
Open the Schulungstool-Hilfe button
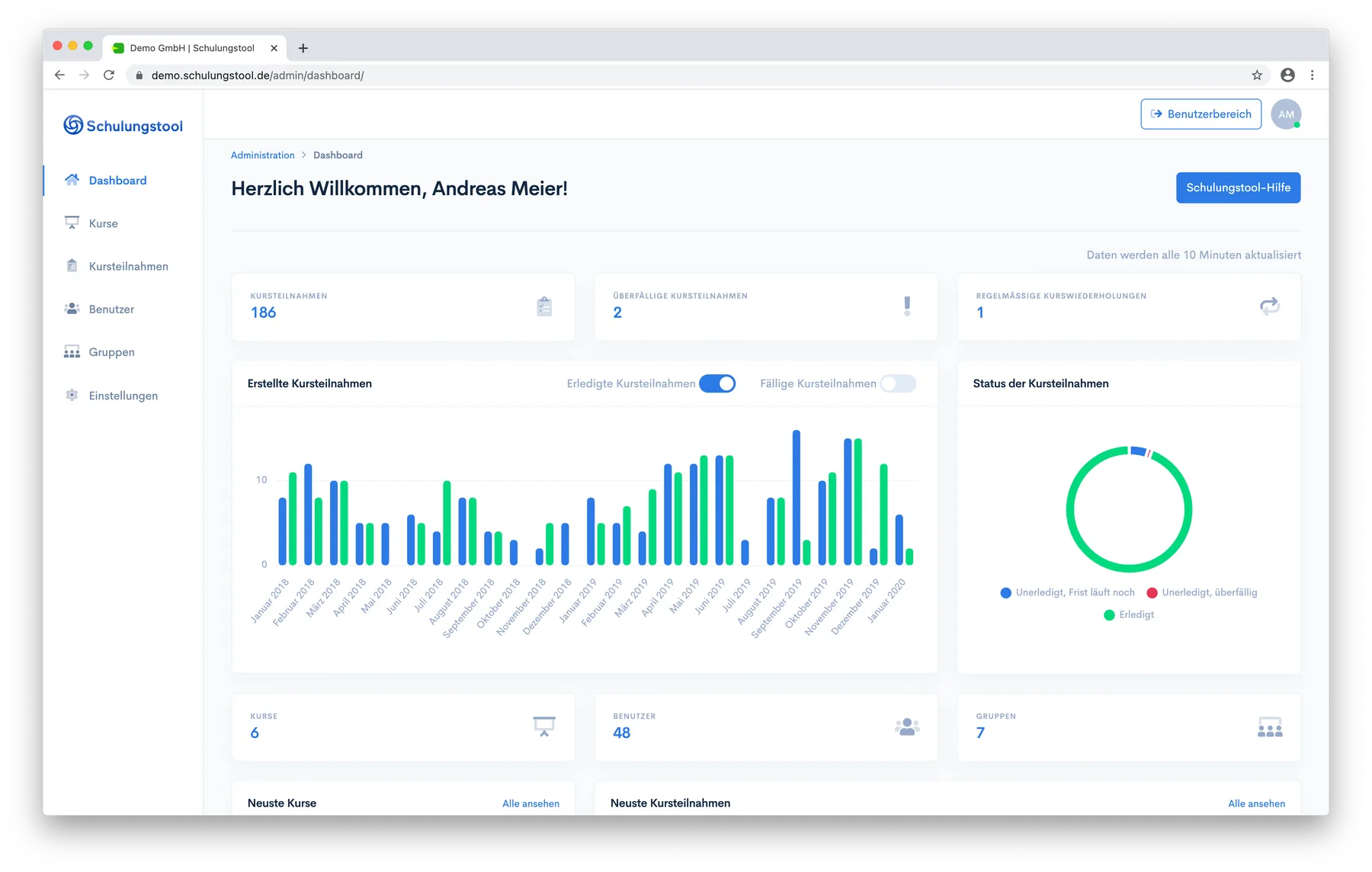[1238, 188]
